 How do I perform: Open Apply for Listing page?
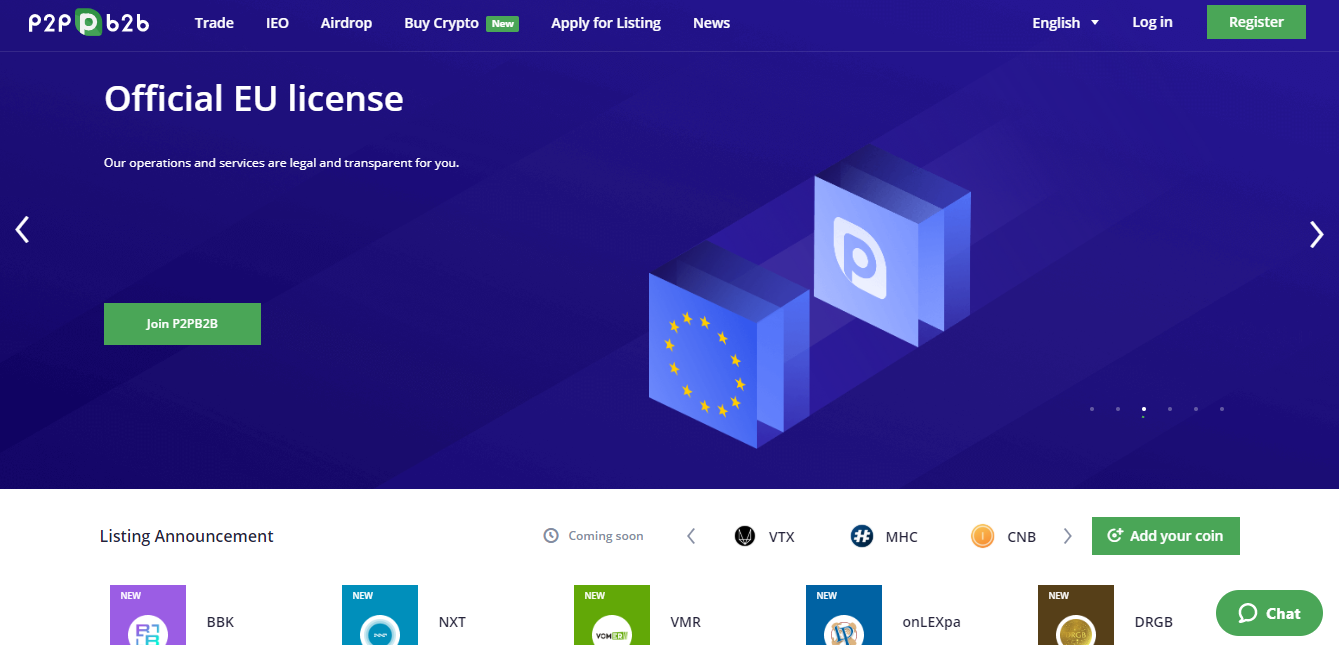pos(606,23)
